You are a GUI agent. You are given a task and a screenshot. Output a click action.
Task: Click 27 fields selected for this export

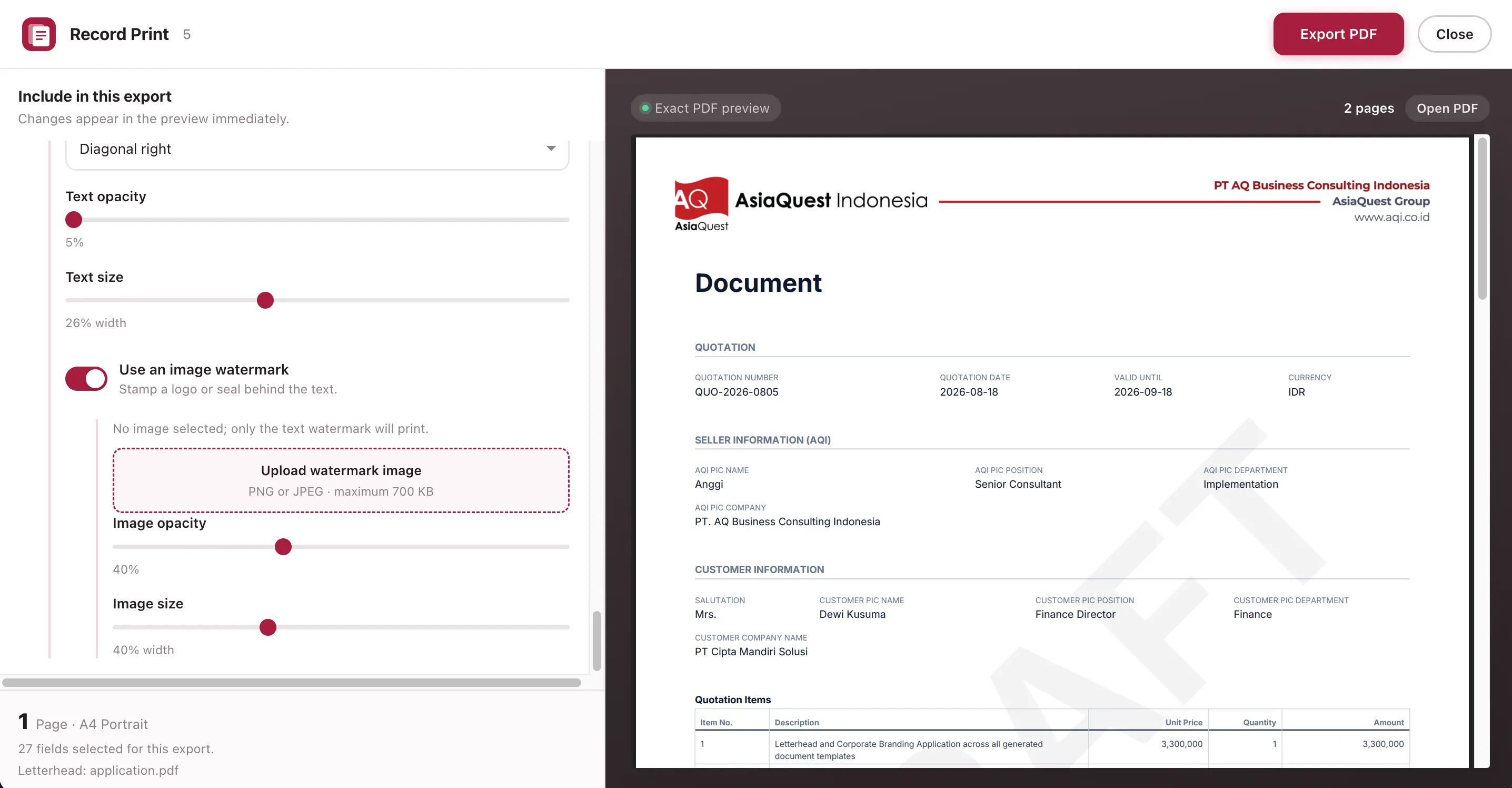pos(116,748)
